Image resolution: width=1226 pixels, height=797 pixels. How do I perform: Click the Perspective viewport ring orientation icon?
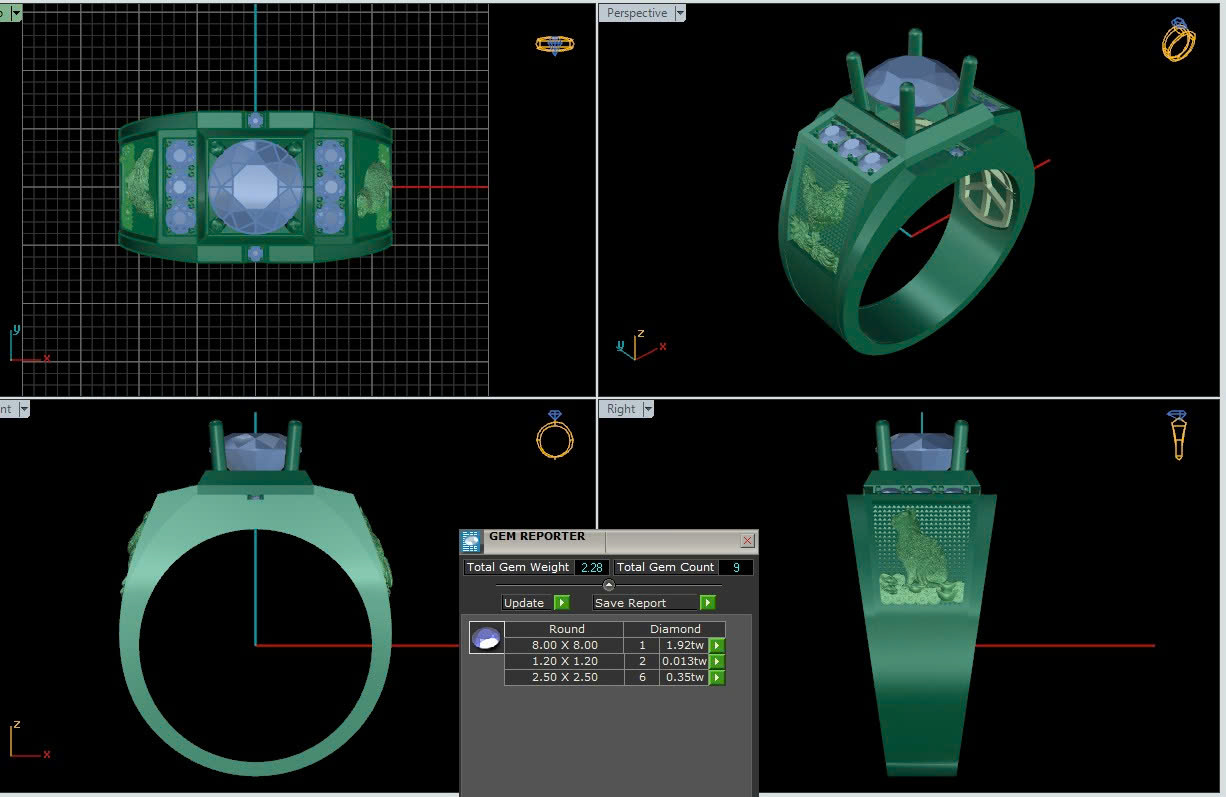coord(1178,40)
